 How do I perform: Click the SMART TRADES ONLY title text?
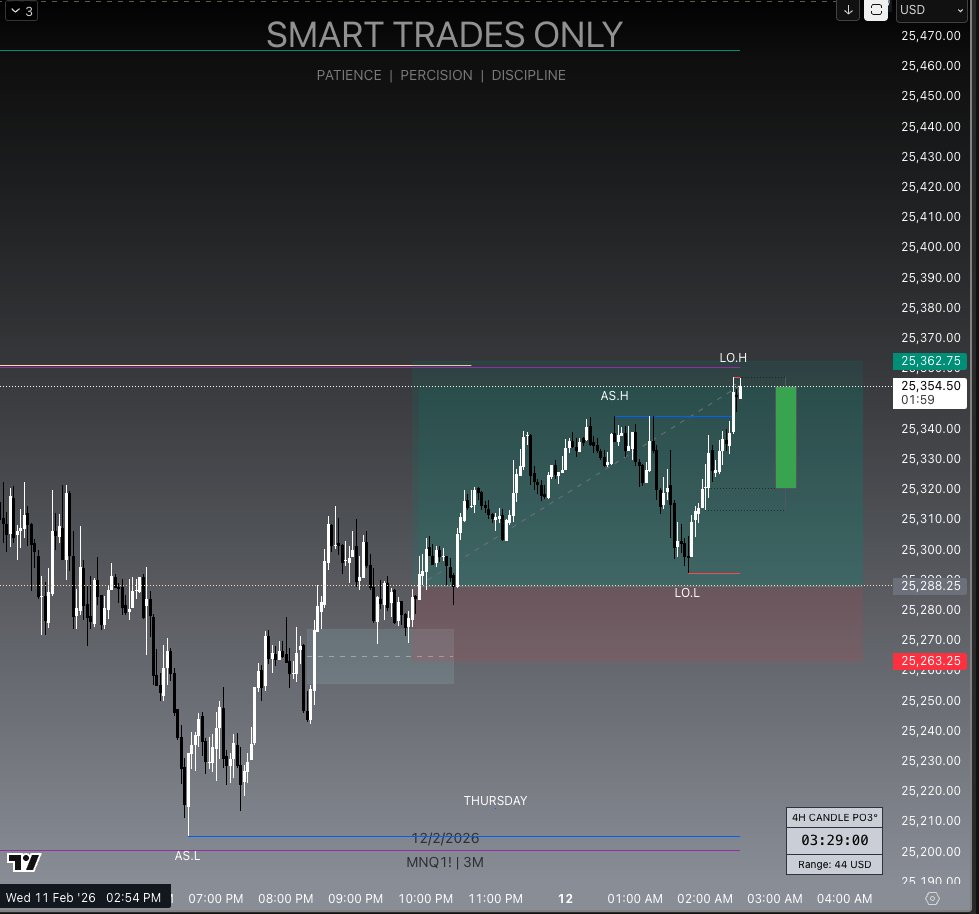click(445, 35)
